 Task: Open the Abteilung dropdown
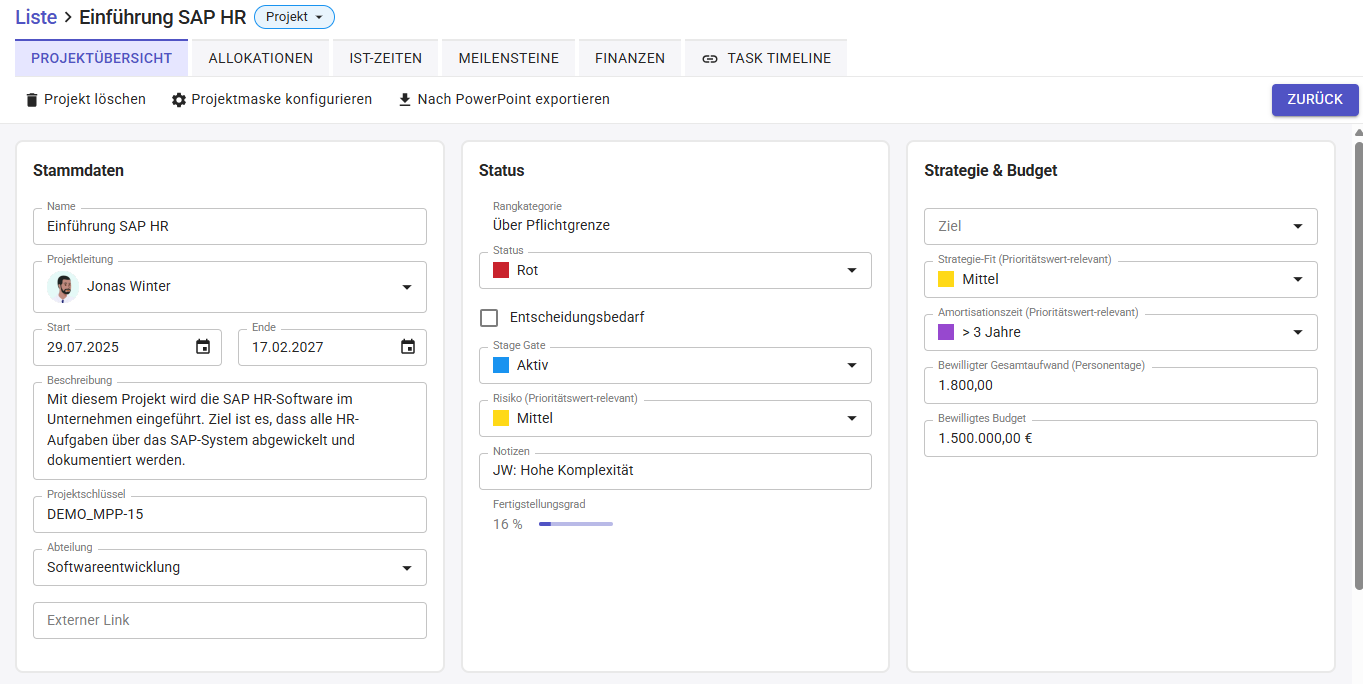407,568
